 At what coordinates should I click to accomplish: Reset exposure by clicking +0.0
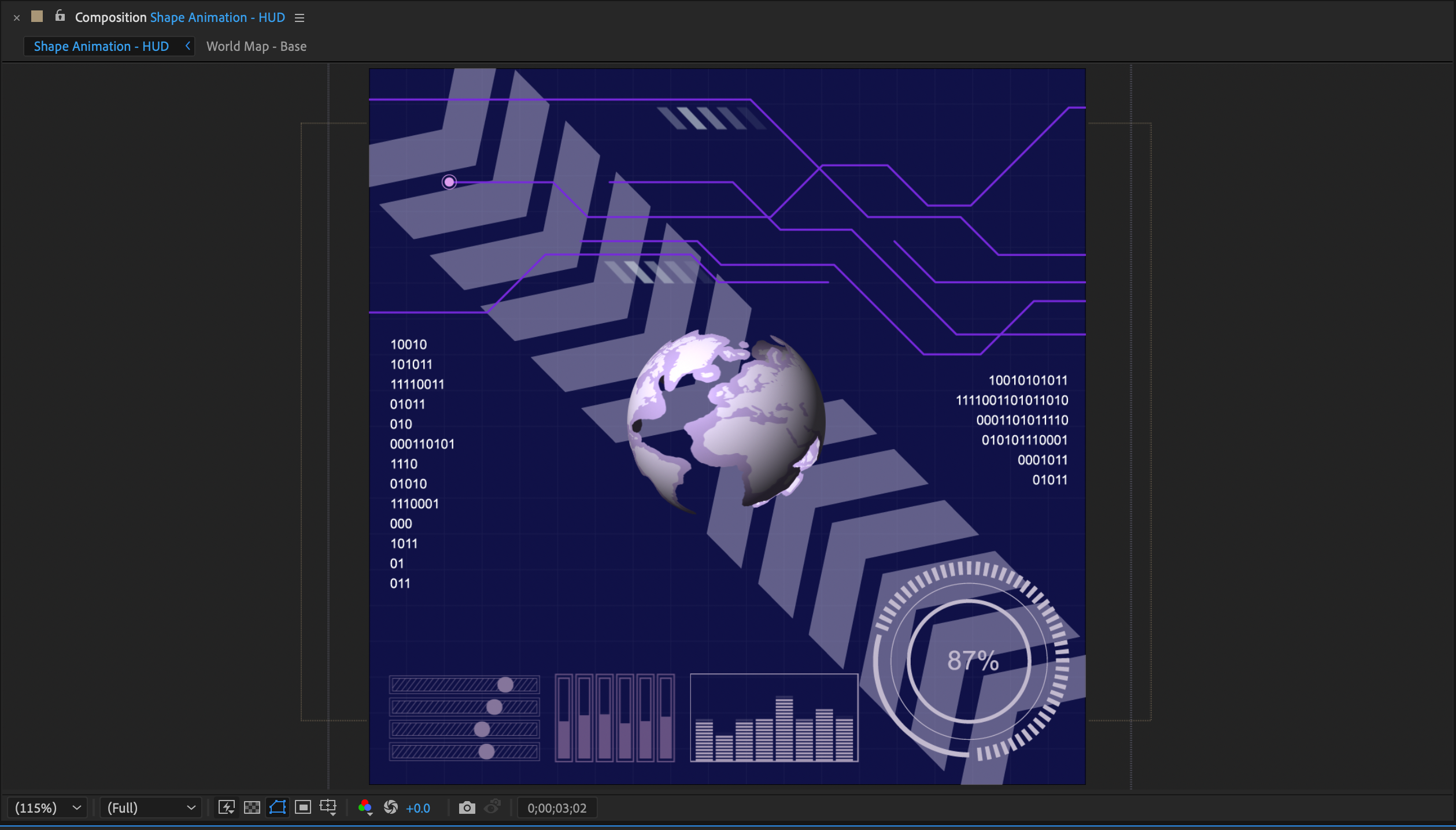417,807
